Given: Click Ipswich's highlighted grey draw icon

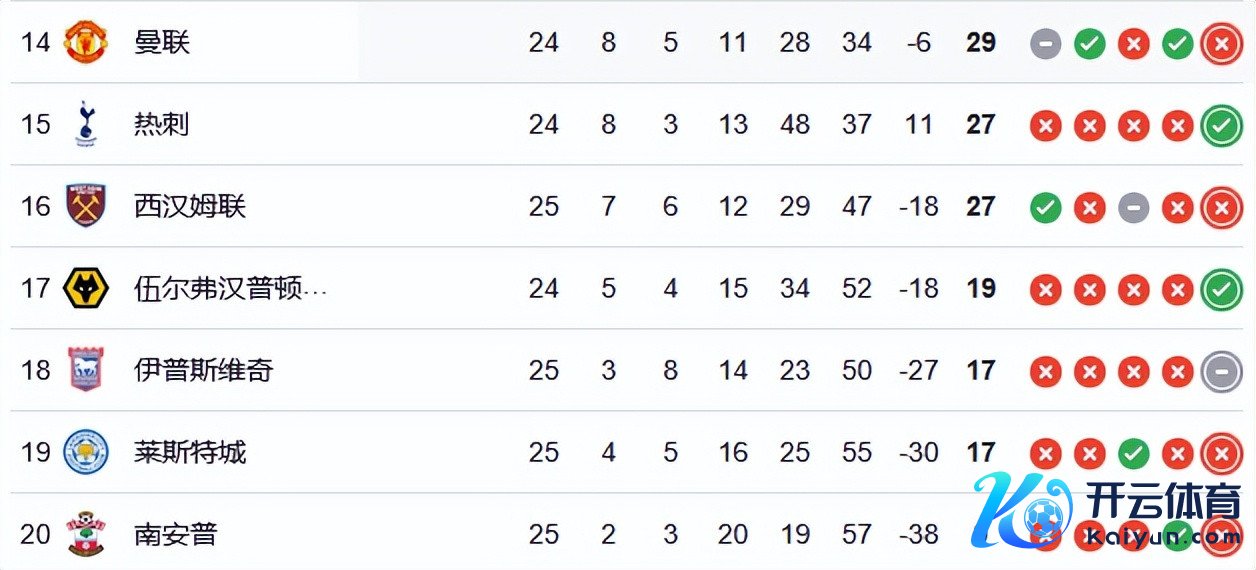Looking at the screenshot, I should (1221, 371).
